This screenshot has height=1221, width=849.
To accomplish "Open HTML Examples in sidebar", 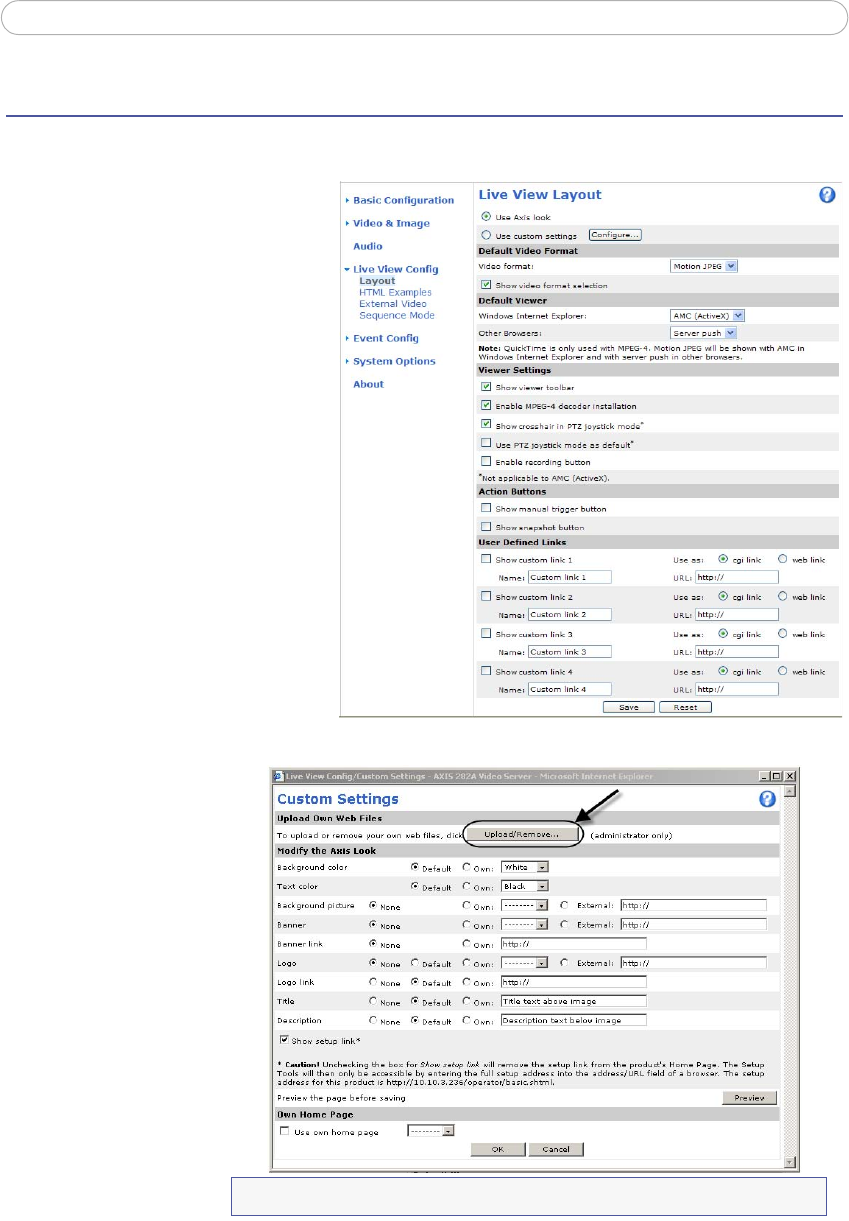I will click(x=395, y=292).
